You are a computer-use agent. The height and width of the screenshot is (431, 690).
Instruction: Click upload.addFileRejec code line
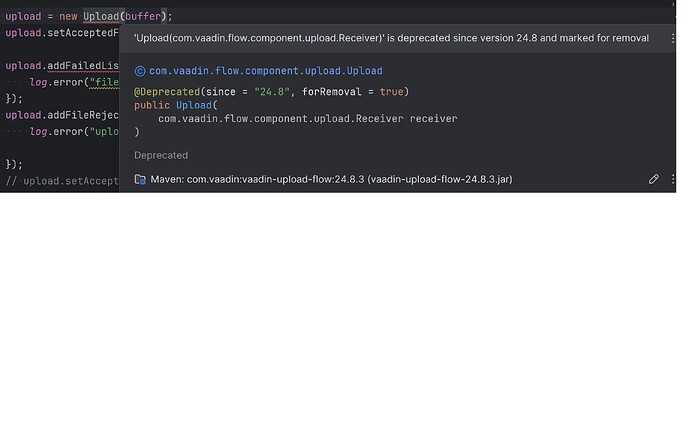click(x=62, y=115)
